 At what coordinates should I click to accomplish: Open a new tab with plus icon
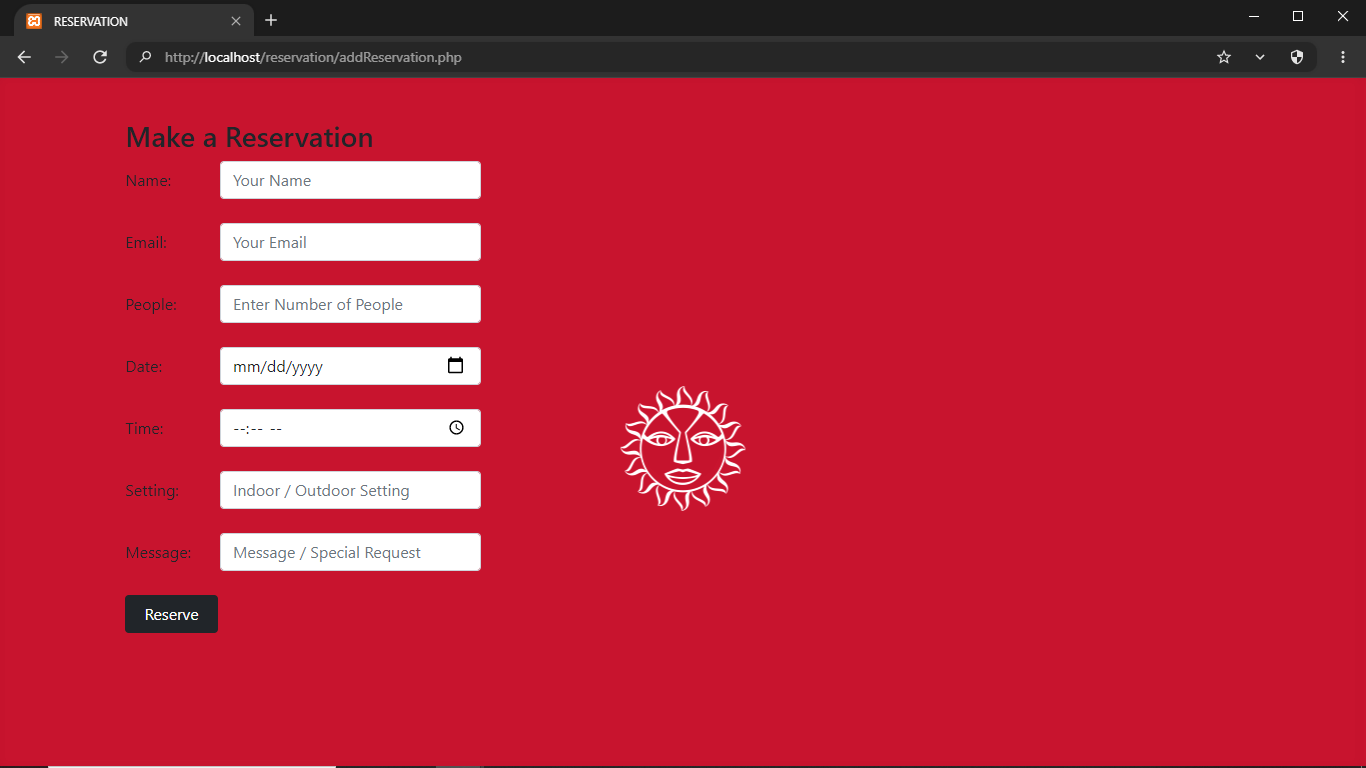tap(271, 20)
